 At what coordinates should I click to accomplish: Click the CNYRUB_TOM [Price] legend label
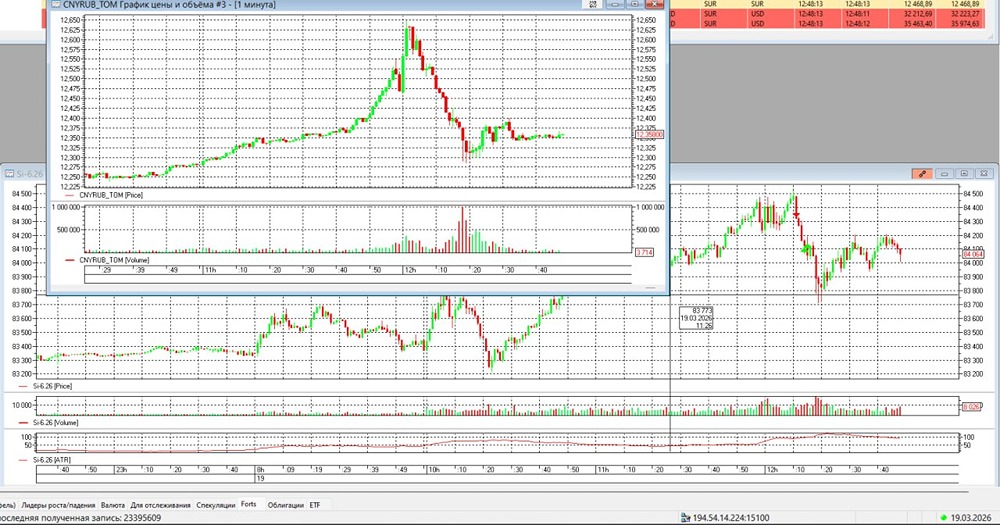(111, 195)
